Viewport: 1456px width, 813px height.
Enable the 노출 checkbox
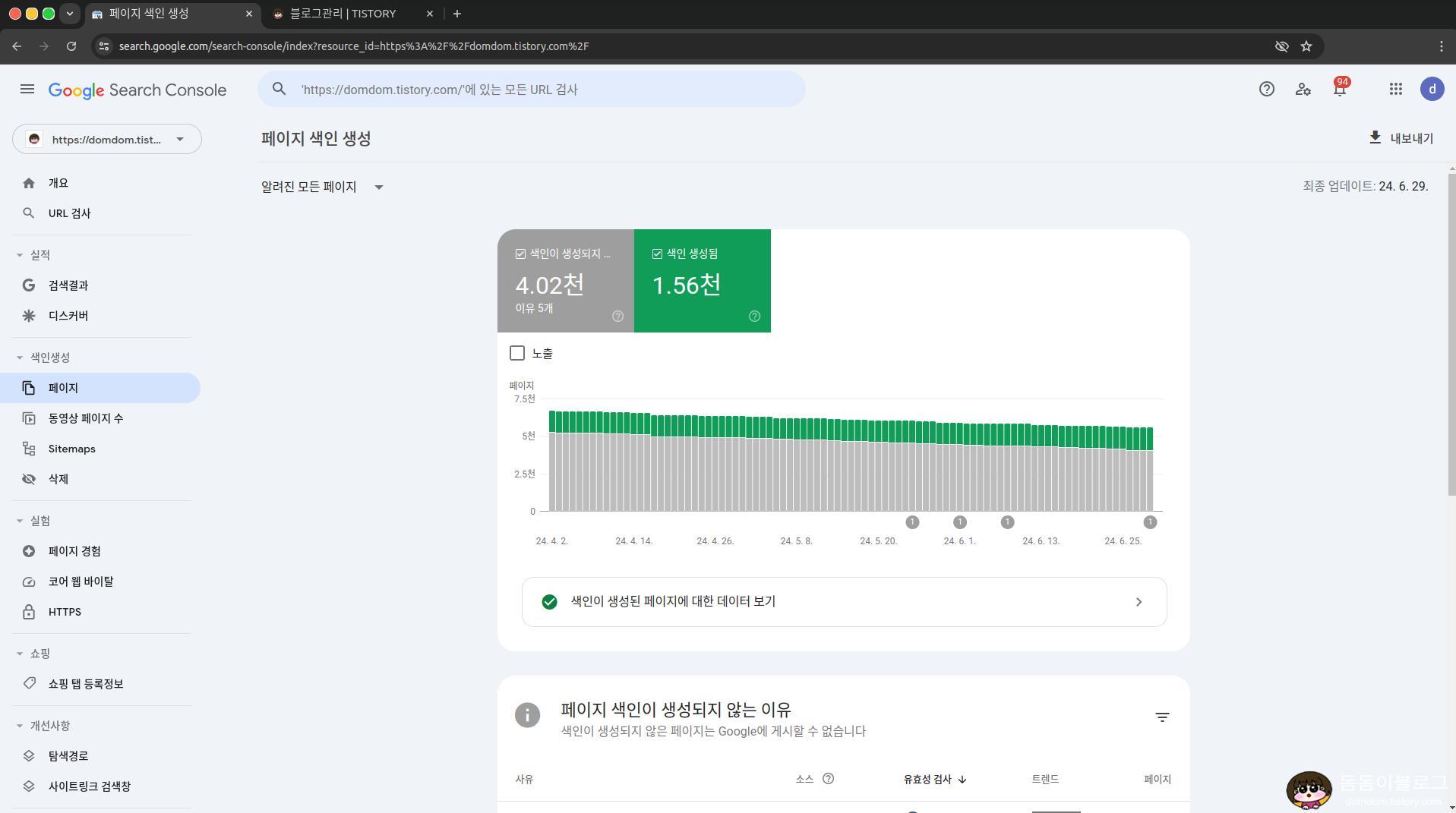coord(517,353)
